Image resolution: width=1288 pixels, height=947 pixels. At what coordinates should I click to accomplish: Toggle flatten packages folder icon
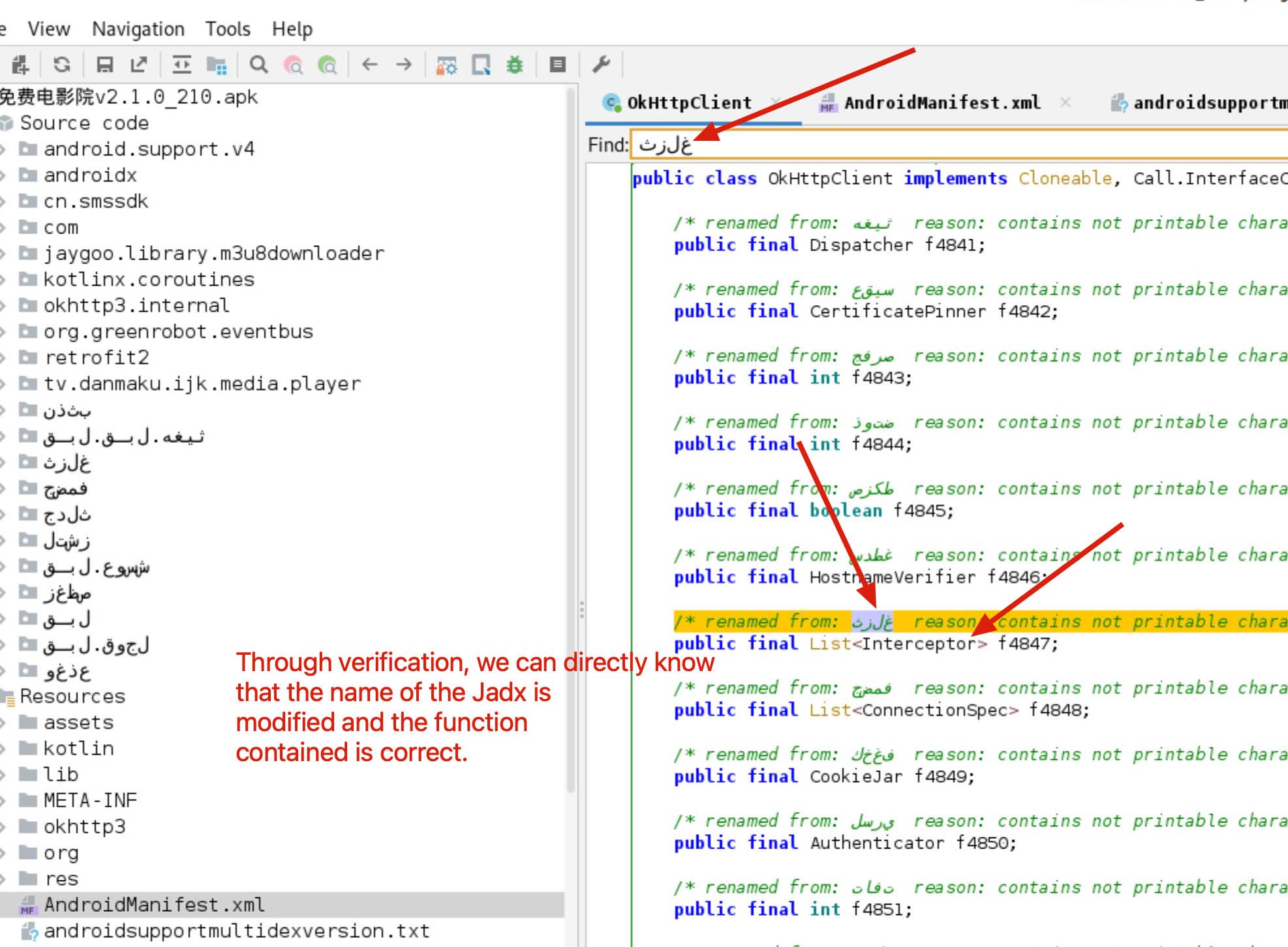coord(216,65)
